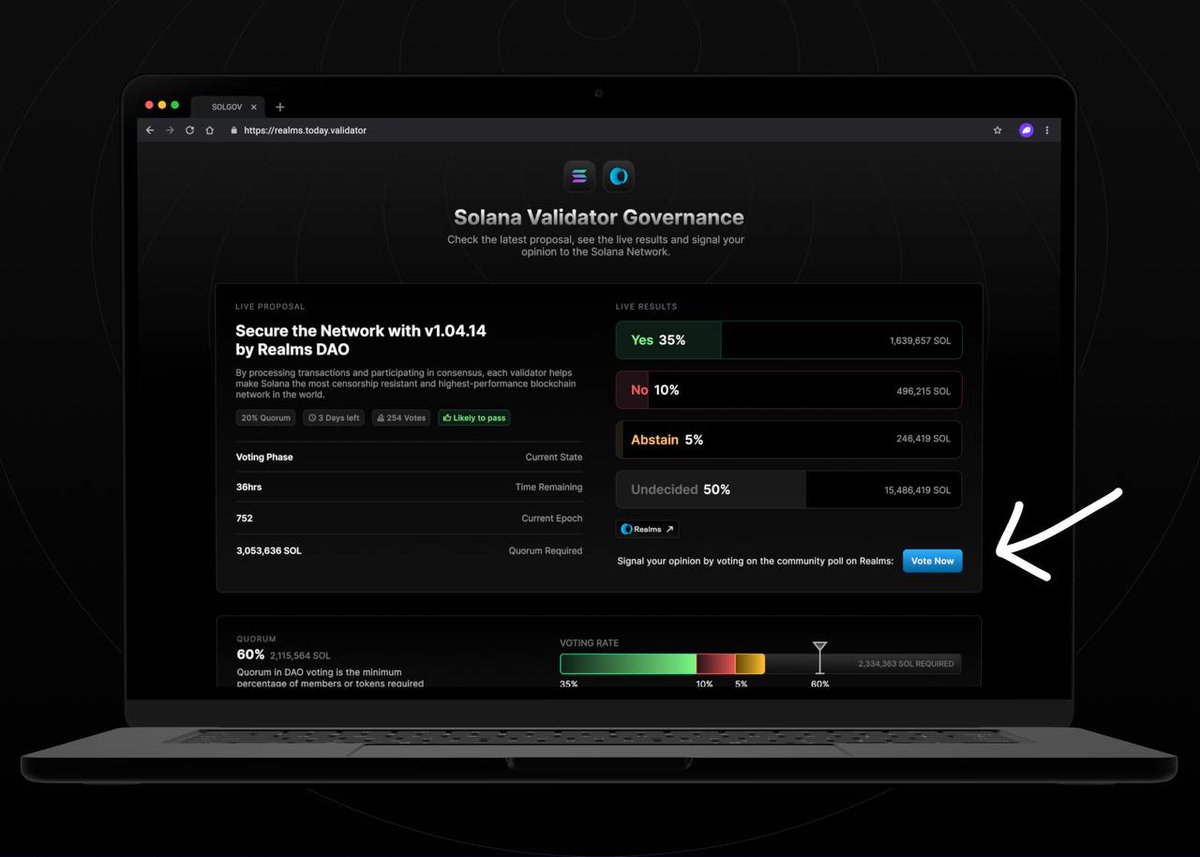
Task: Click the 2,115,564 SOL quorum amount
Action: pyautogui.click(x=300, y=656)
